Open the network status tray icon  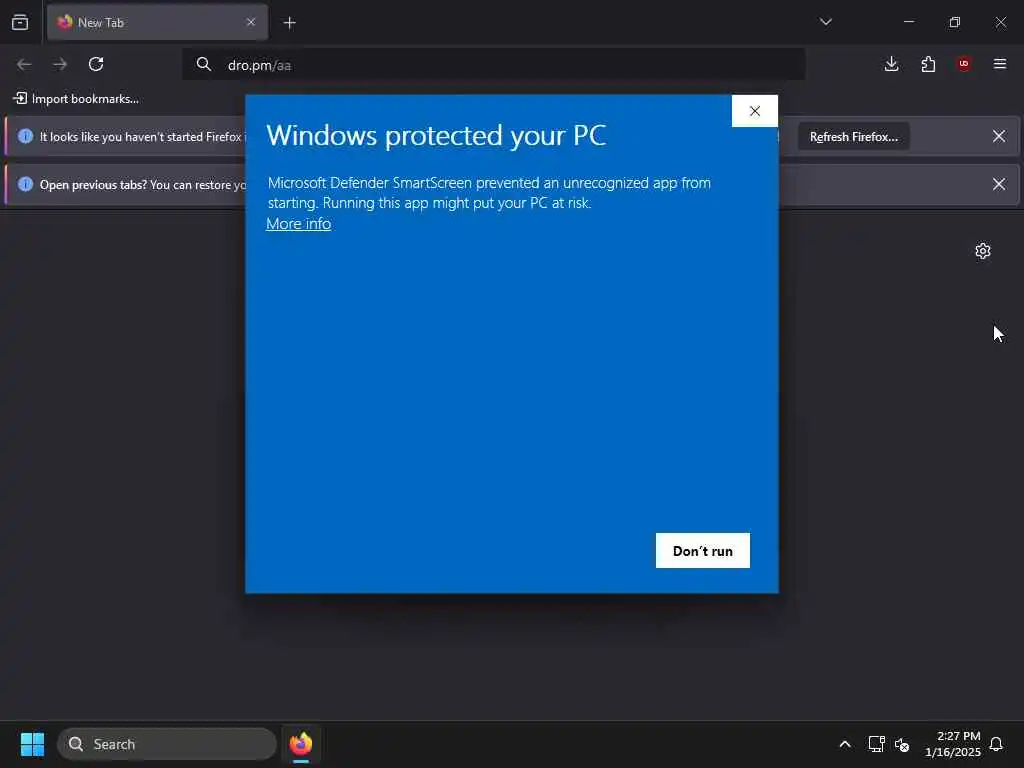click(x=876, y=744)
